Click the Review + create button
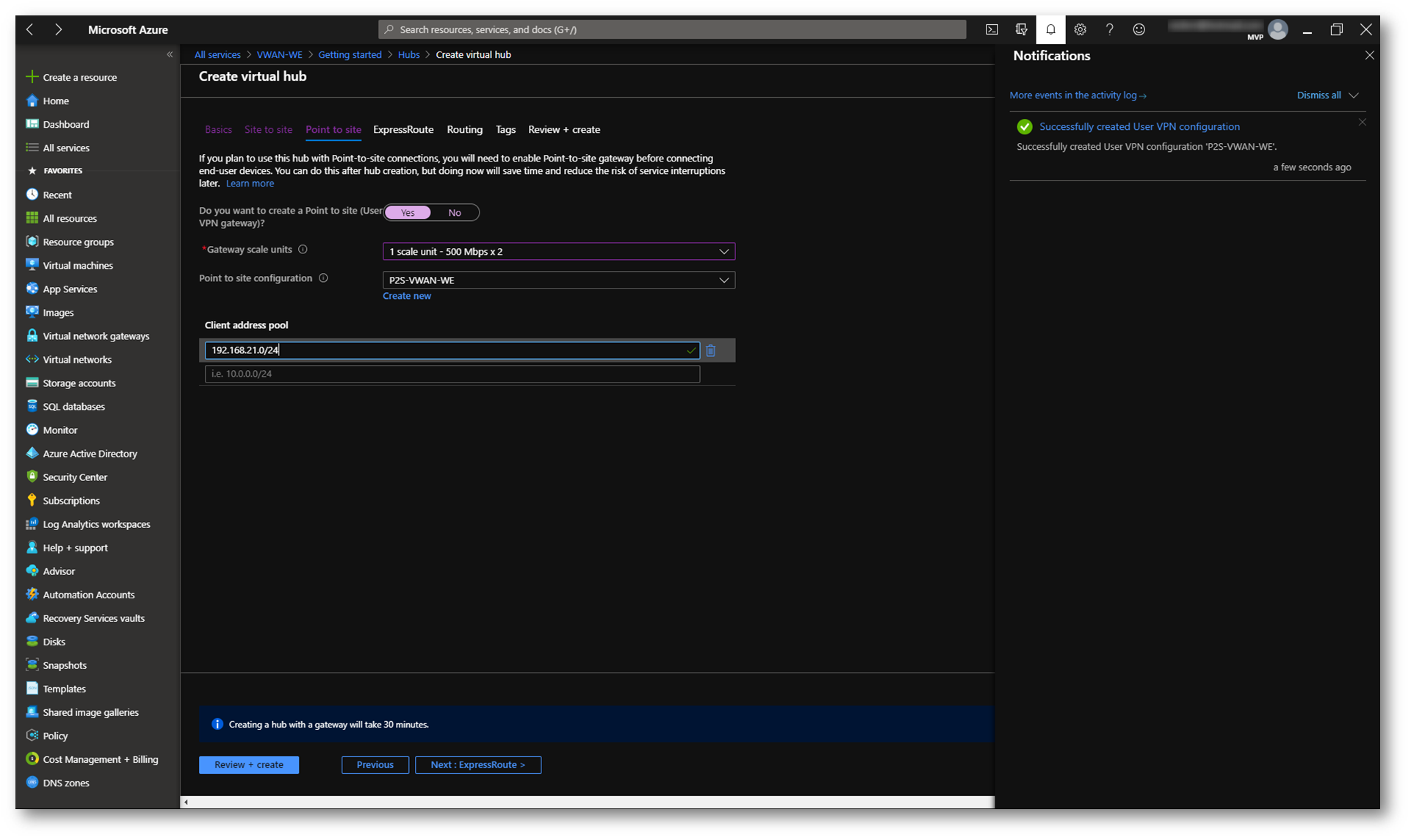 (248, 764)
